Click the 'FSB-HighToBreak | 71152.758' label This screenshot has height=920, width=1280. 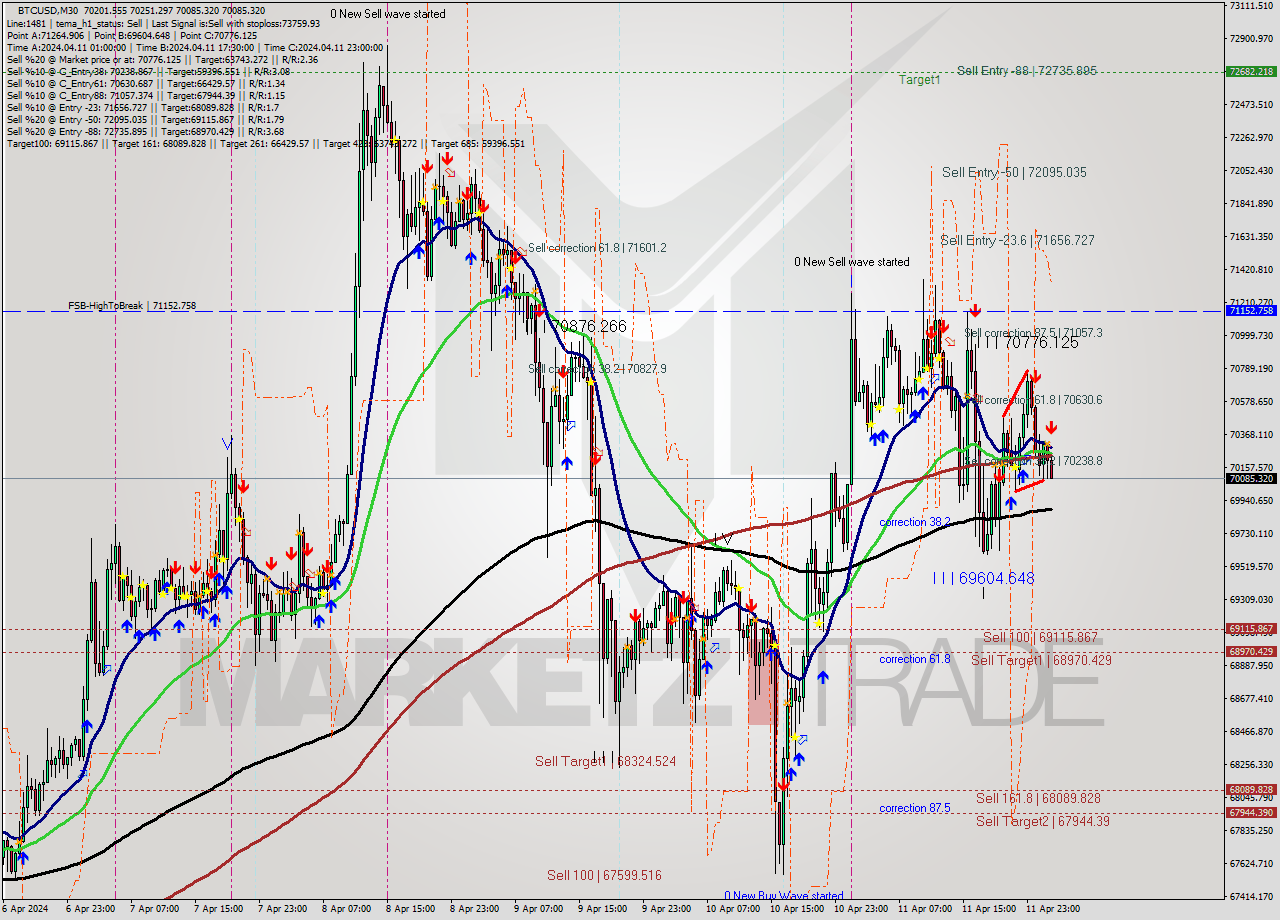tap(132, 305)
